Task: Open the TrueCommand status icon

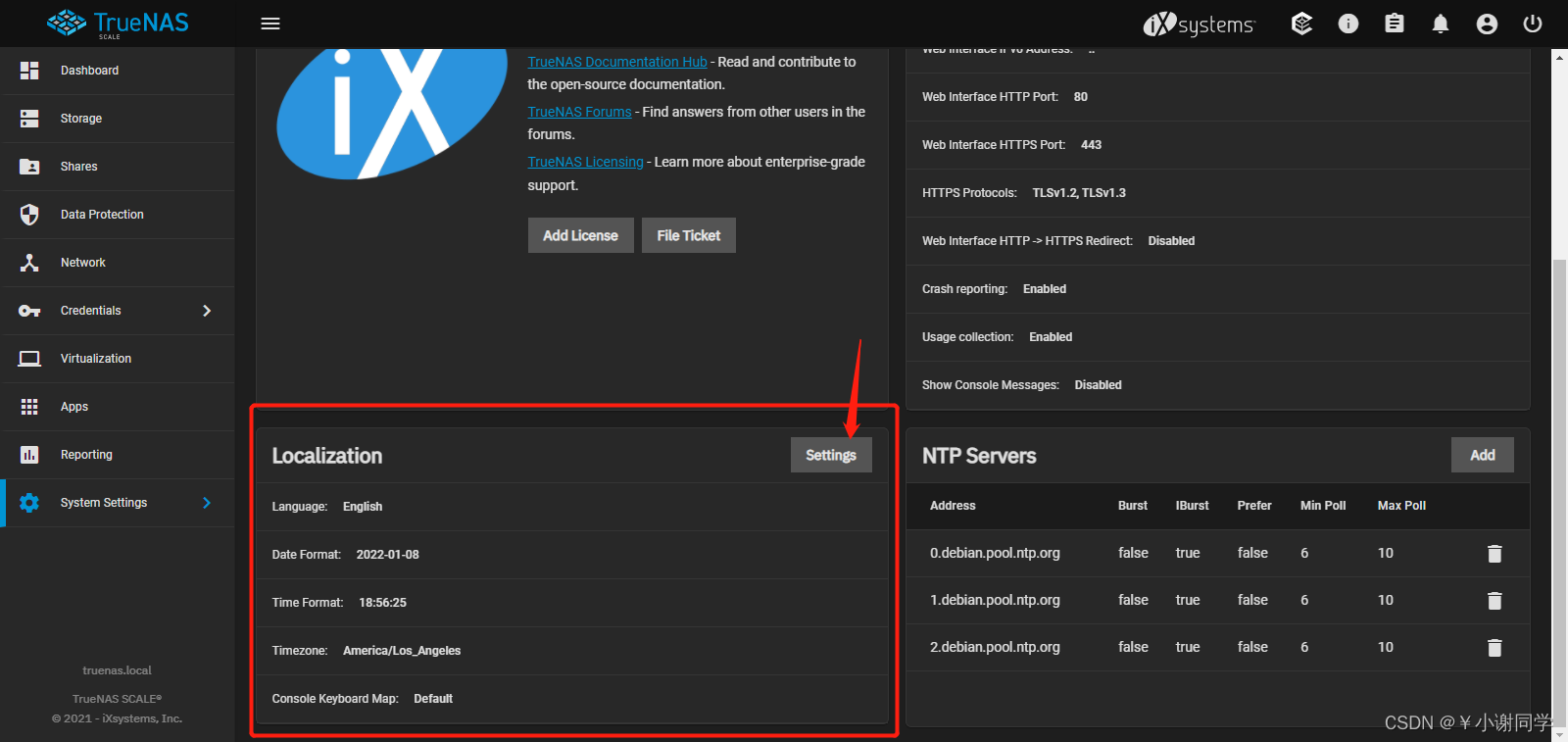Action: point(1301,24)
